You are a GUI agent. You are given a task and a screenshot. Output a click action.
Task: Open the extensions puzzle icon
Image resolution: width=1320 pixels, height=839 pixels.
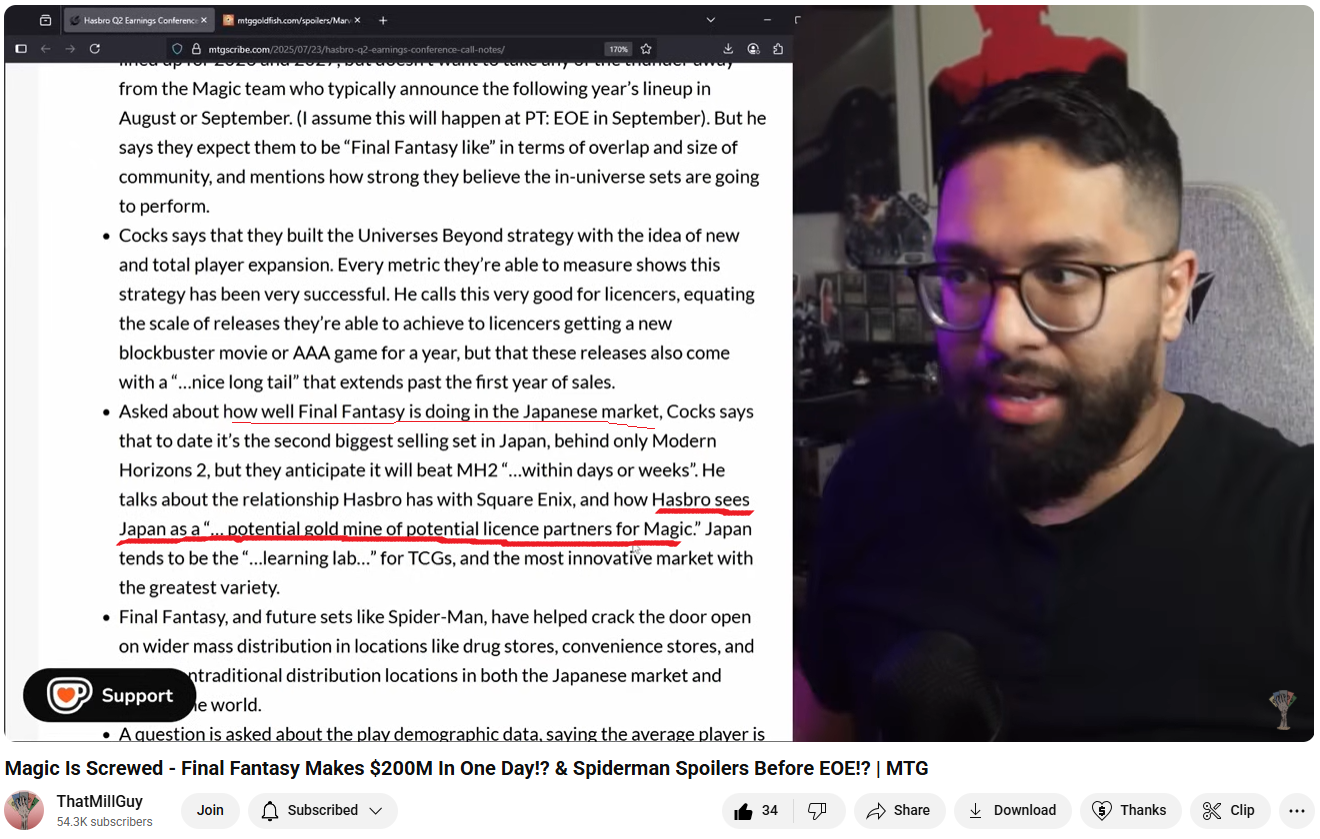click(x=778, y=48)
